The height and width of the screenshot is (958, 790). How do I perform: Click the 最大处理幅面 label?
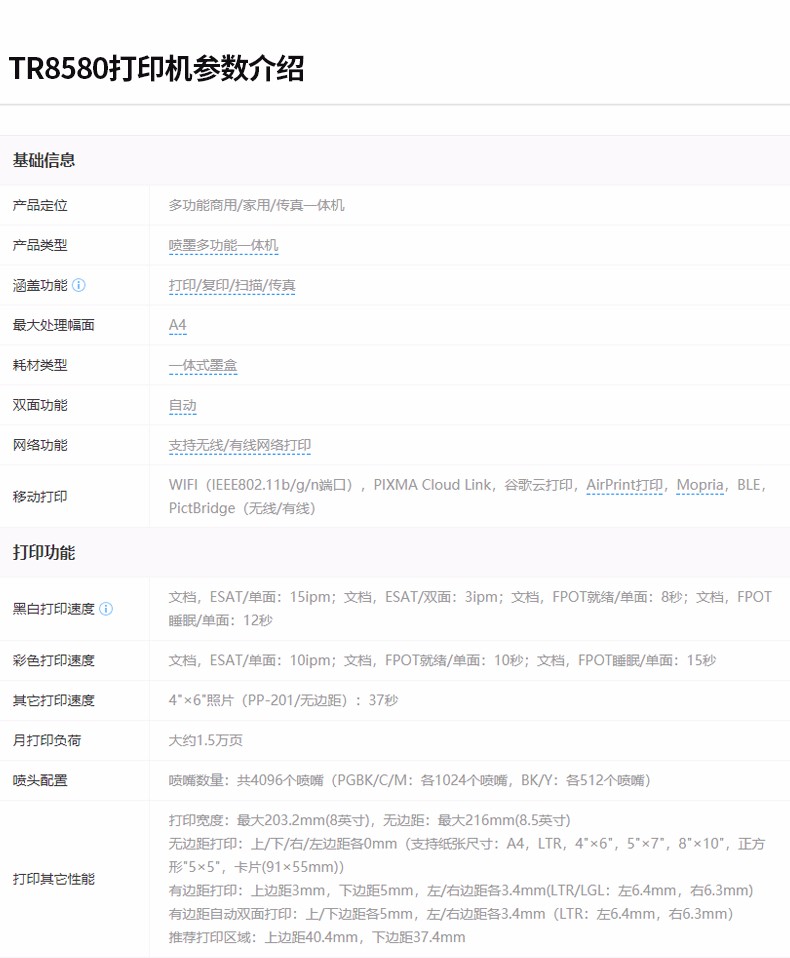click(54, 325)
